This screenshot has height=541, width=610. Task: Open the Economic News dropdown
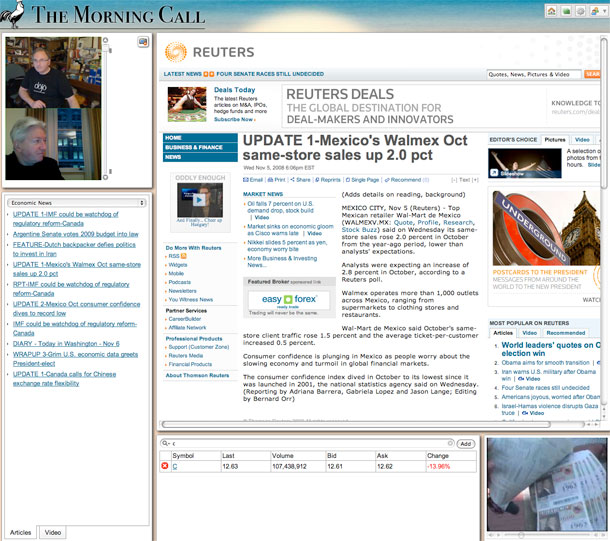(77, 203)
